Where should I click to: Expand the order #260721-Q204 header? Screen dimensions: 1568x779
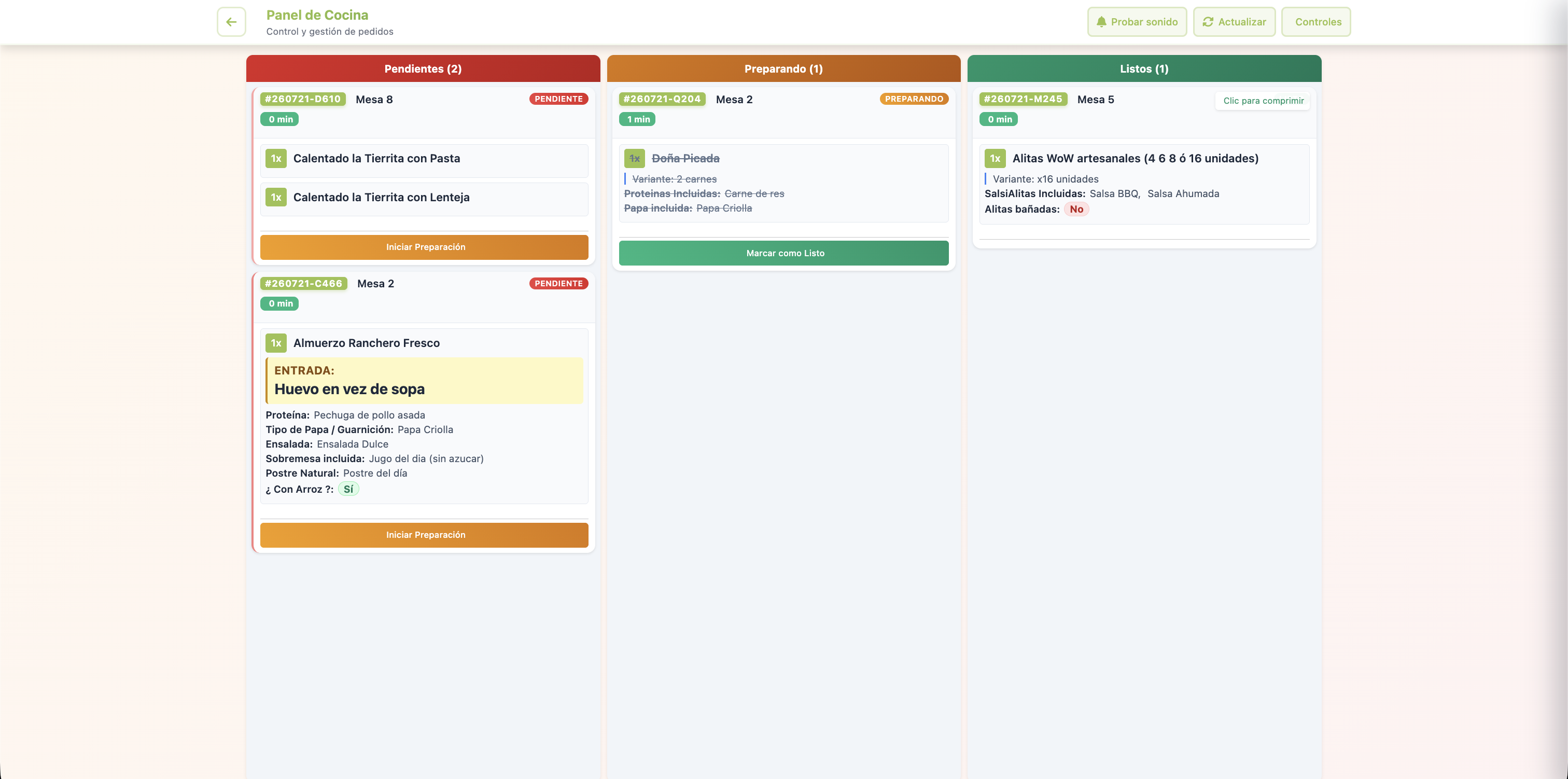pos(783,109)
